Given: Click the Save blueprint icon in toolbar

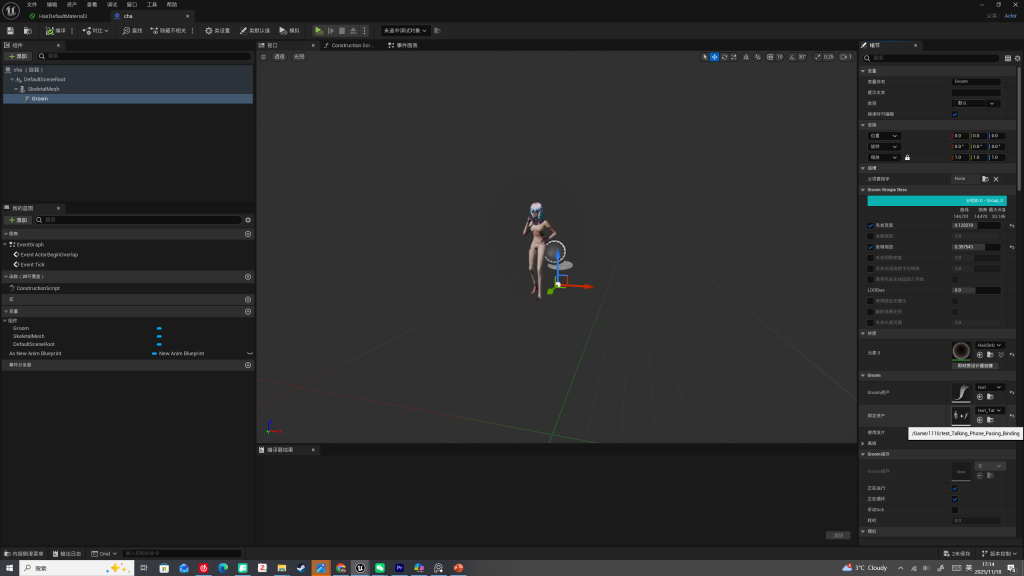Looking at the screenshot, I should click(x=10, y=31).
